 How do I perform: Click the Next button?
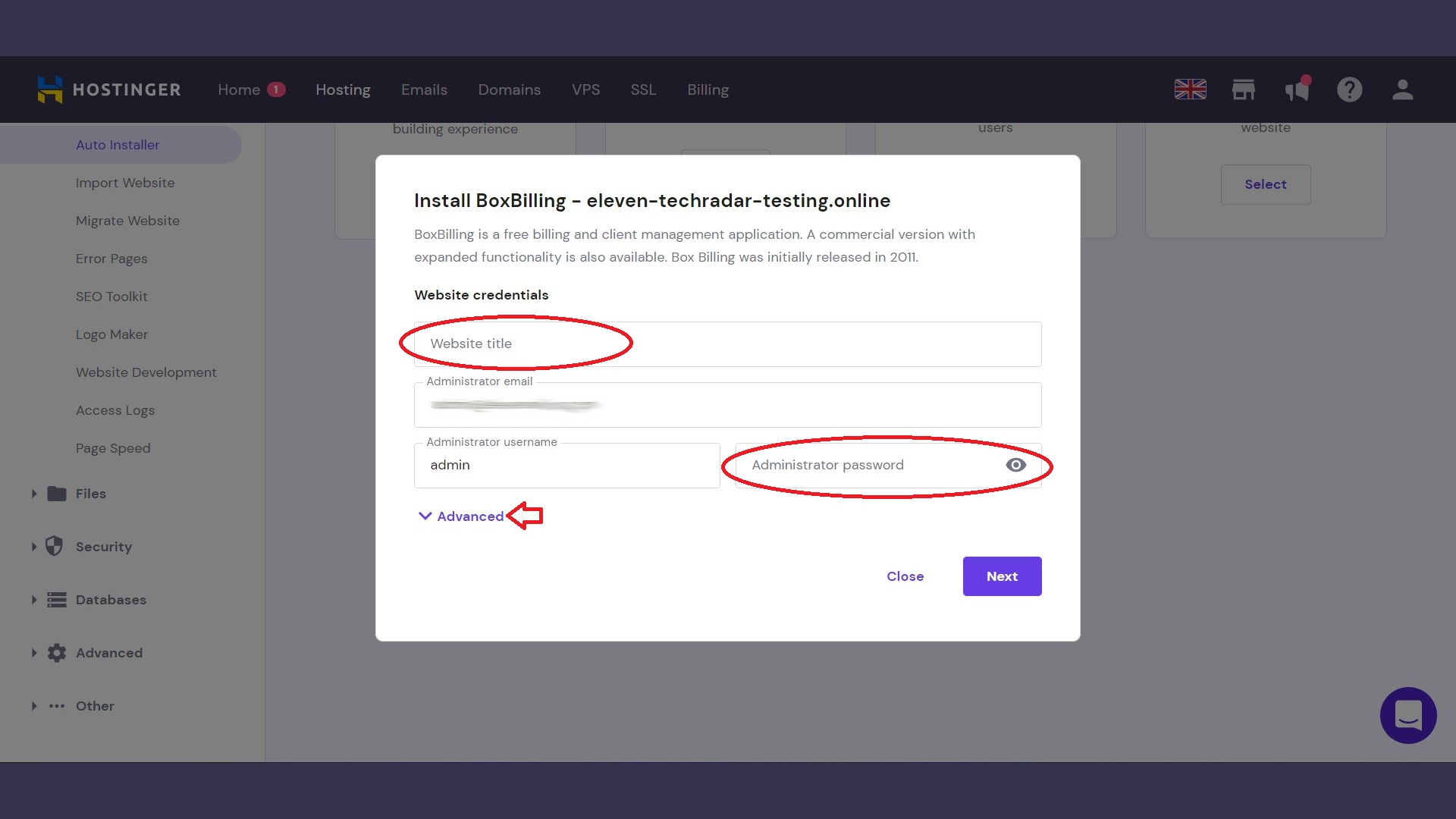coord(1002,576)
